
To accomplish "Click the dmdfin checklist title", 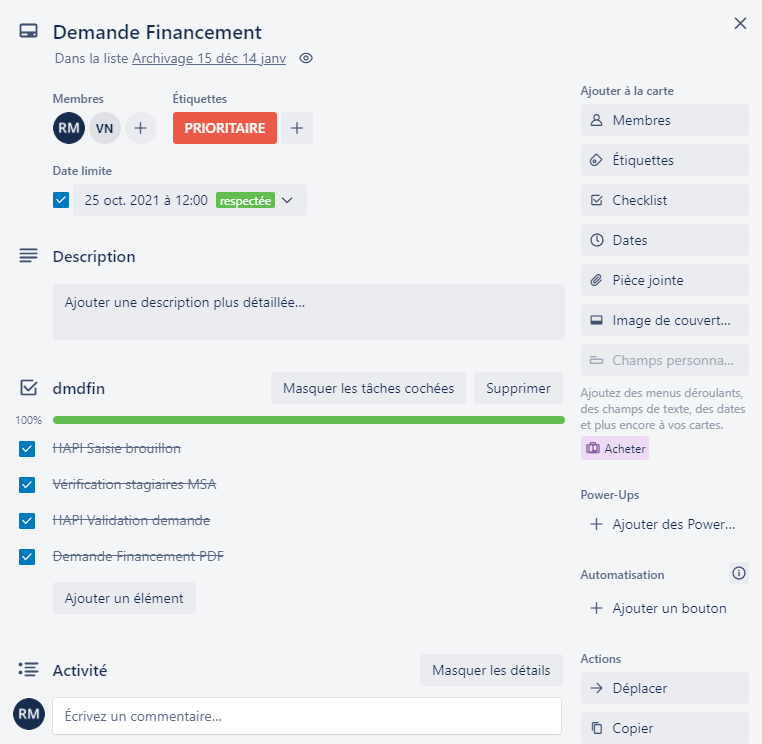I will coord(79,388).
